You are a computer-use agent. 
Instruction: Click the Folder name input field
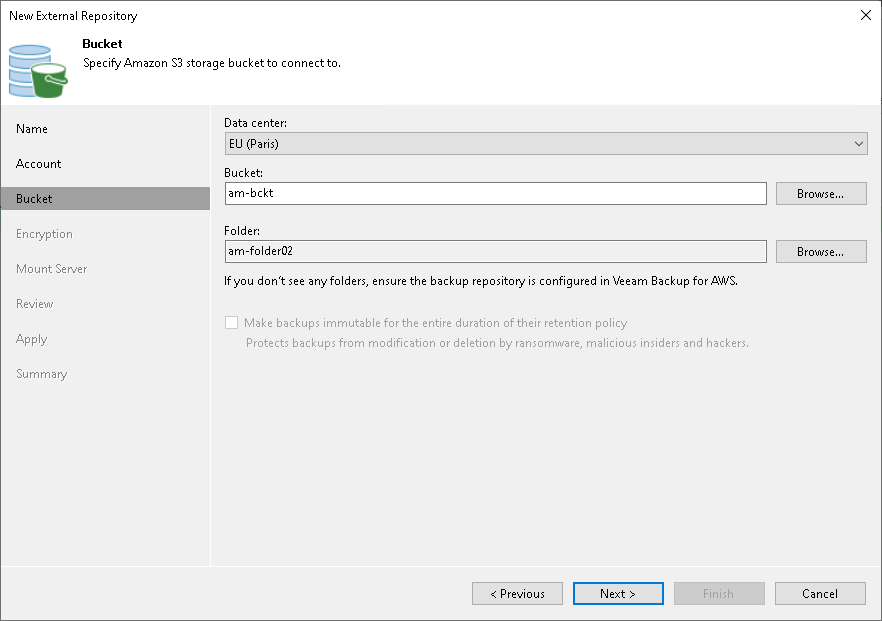pos(496,251)
